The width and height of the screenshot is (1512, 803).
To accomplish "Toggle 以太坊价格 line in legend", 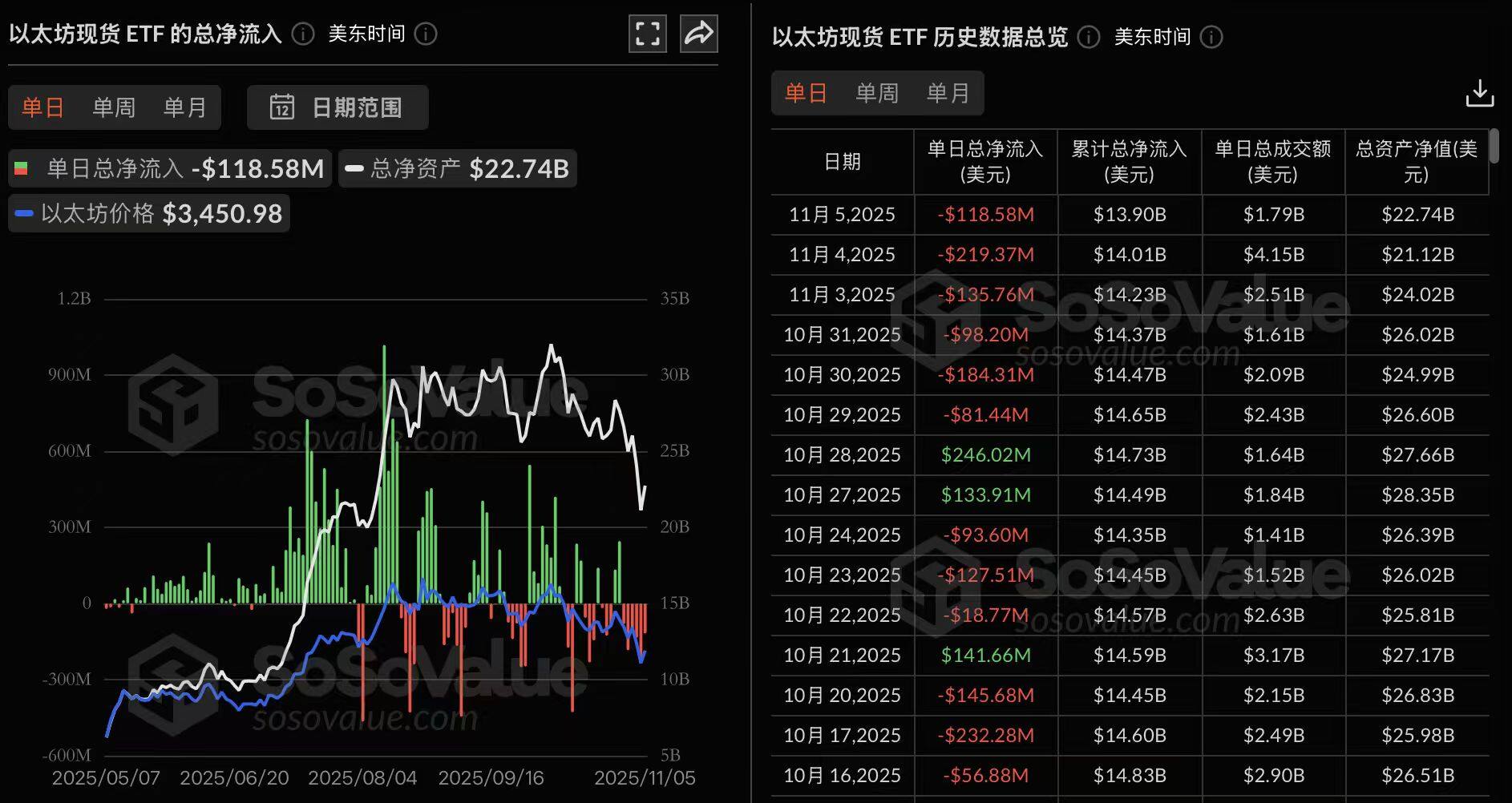I will tap(149, 213).
